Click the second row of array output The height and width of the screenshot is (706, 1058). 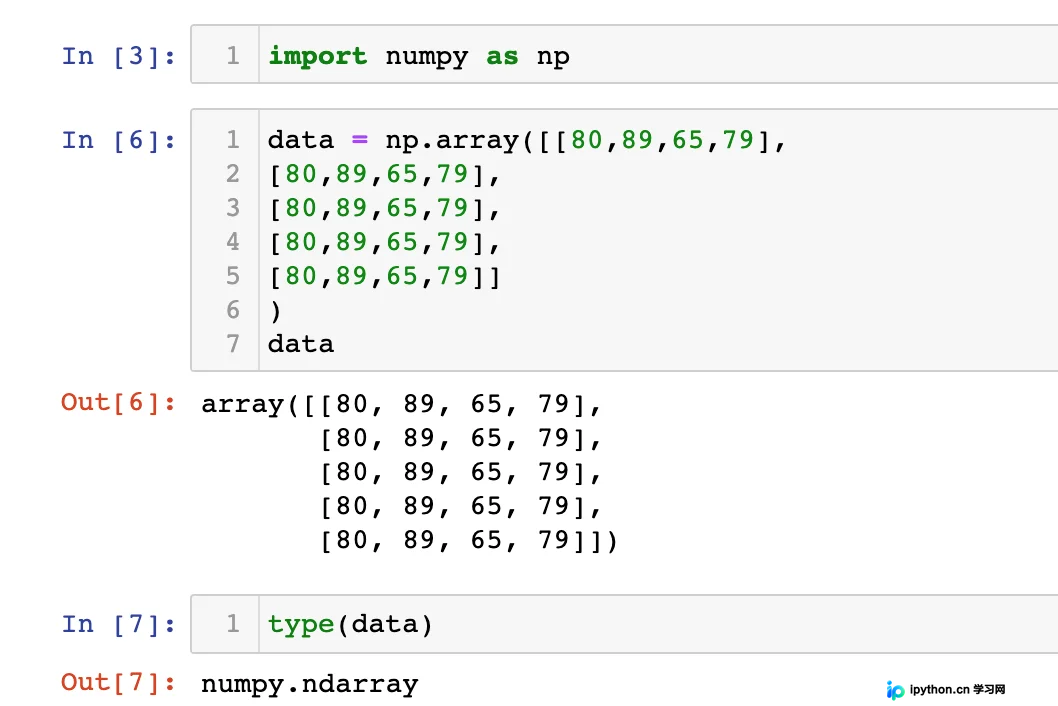click(x=461, y=439)
